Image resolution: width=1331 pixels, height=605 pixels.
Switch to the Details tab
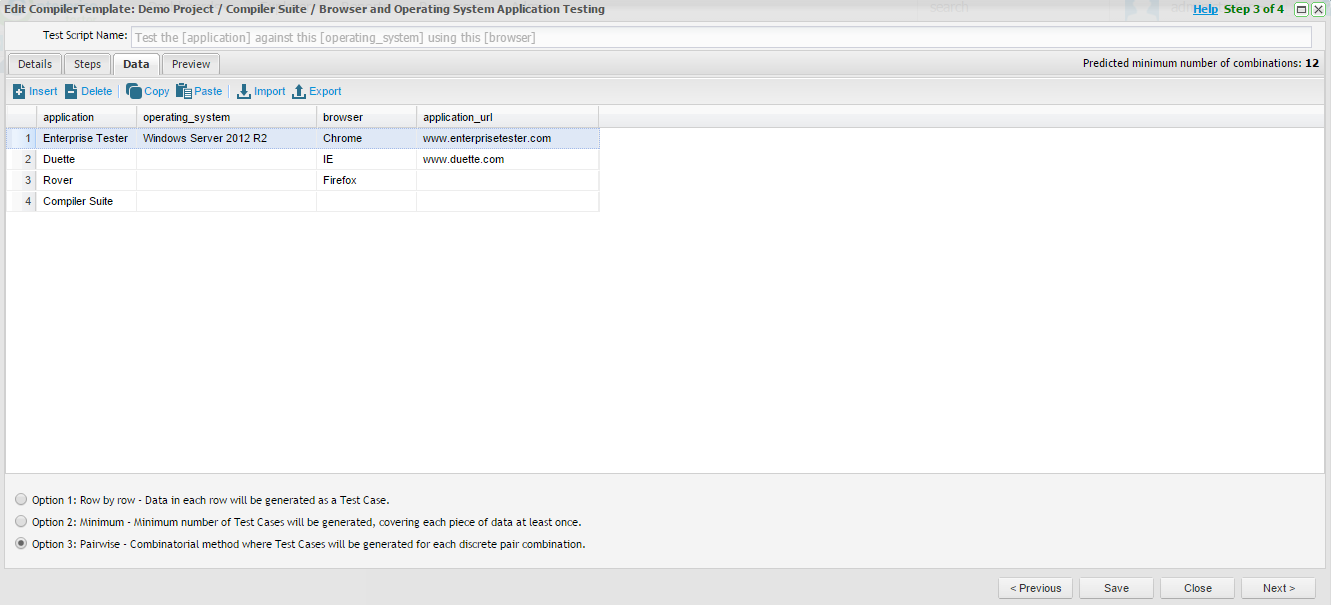pyautogui.click(x=35, y=64)
